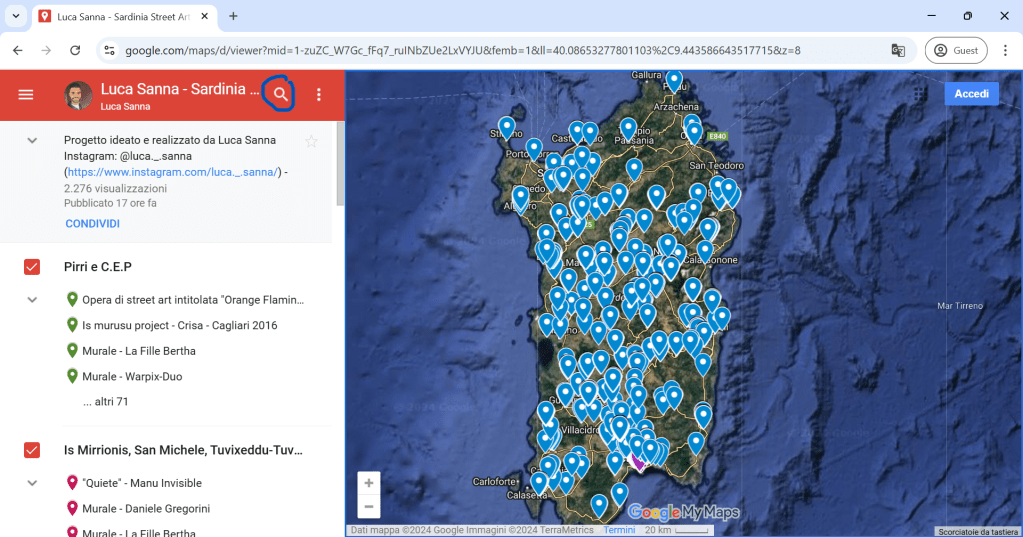Screen dimensions: 1023x537
Task: Uncheck the Pirri e C.E.P layer
Action: click(32, 267)
